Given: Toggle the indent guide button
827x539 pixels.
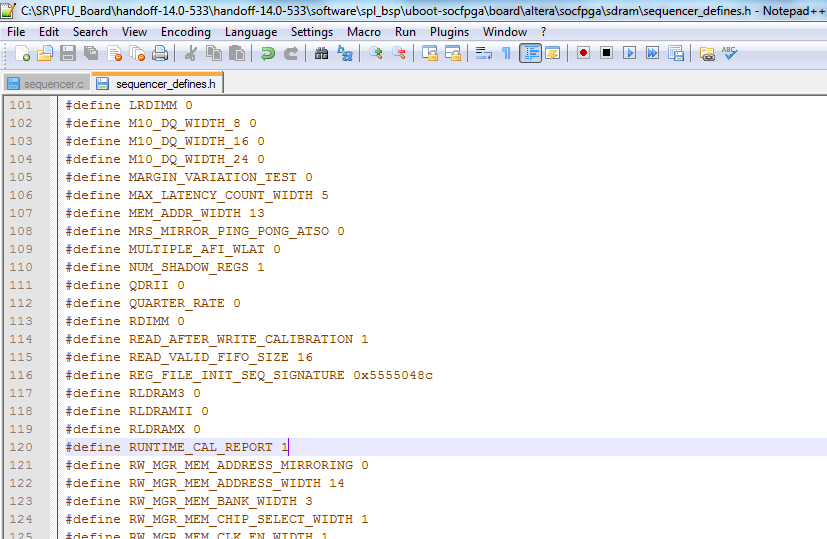Looking at the screenshot, I should [530, 53].
